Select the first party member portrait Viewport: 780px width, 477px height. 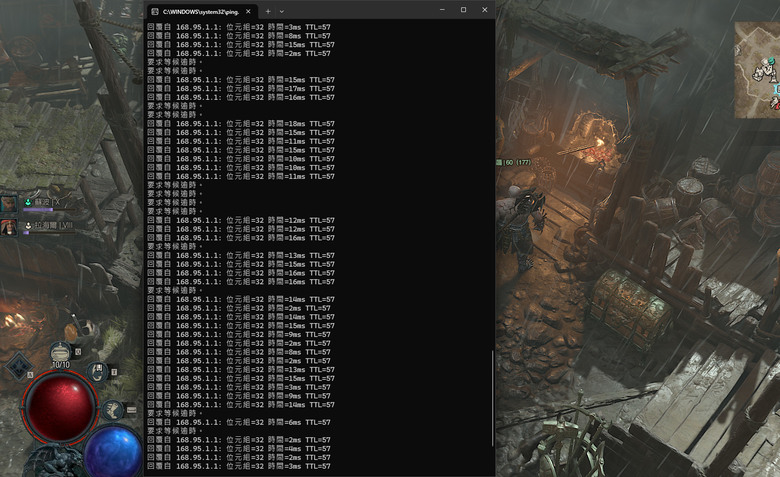coord(8,203)
